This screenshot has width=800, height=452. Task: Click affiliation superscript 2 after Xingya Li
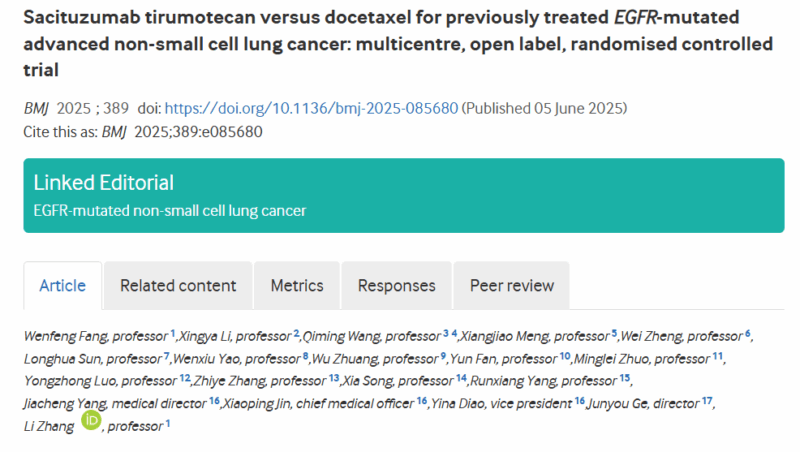pyautogui.click(x=296, y=332)
